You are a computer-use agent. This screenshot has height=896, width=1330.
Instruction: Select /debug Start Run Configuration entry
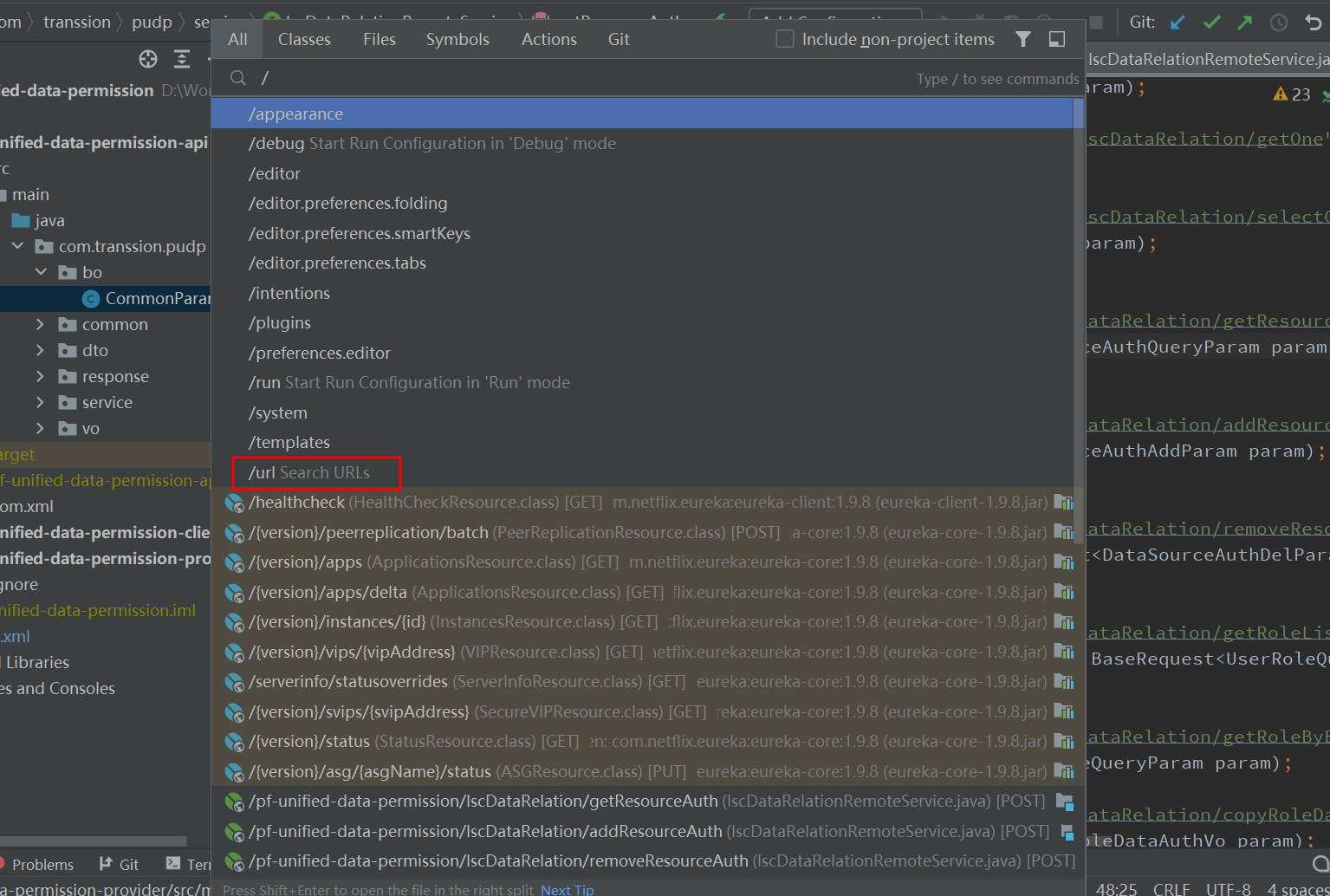click(x=642, y=143)
